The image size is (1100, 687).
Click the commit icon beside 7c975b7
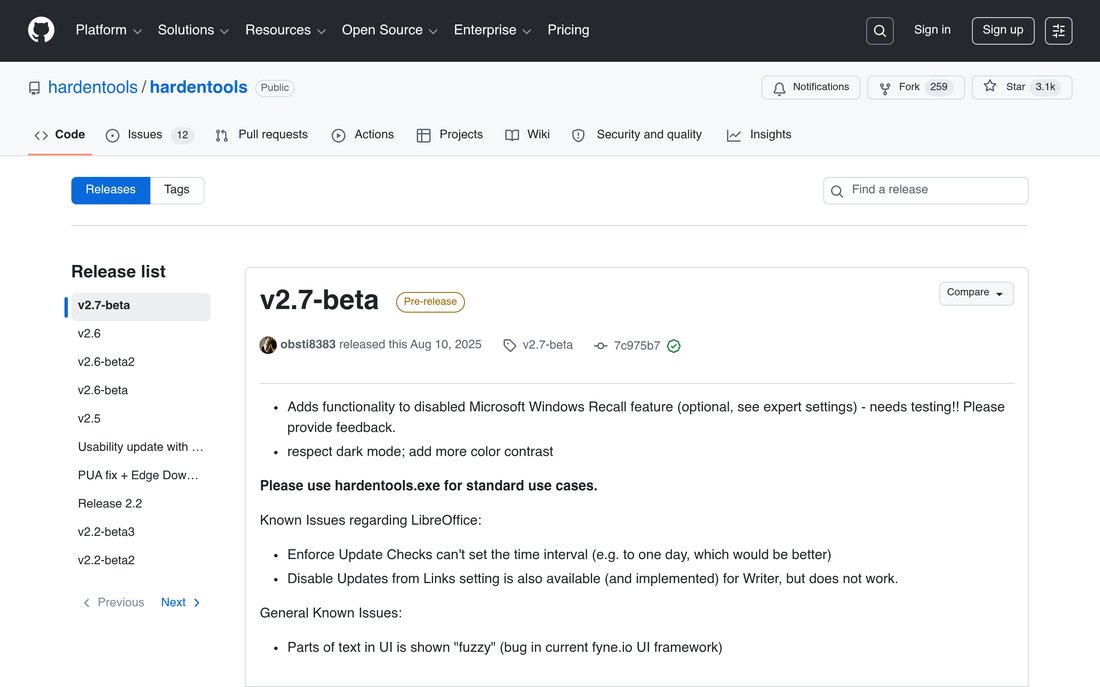(x=601, y=345)
